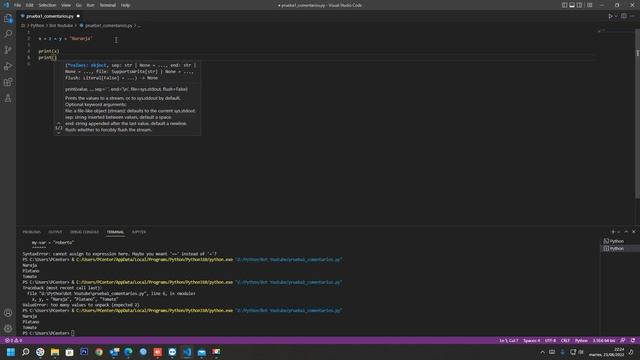Image resolution: width=640 pixels, height=360 pixels.
Task: Open File Explorer from taskbar
Action: [x=55, y=352]
